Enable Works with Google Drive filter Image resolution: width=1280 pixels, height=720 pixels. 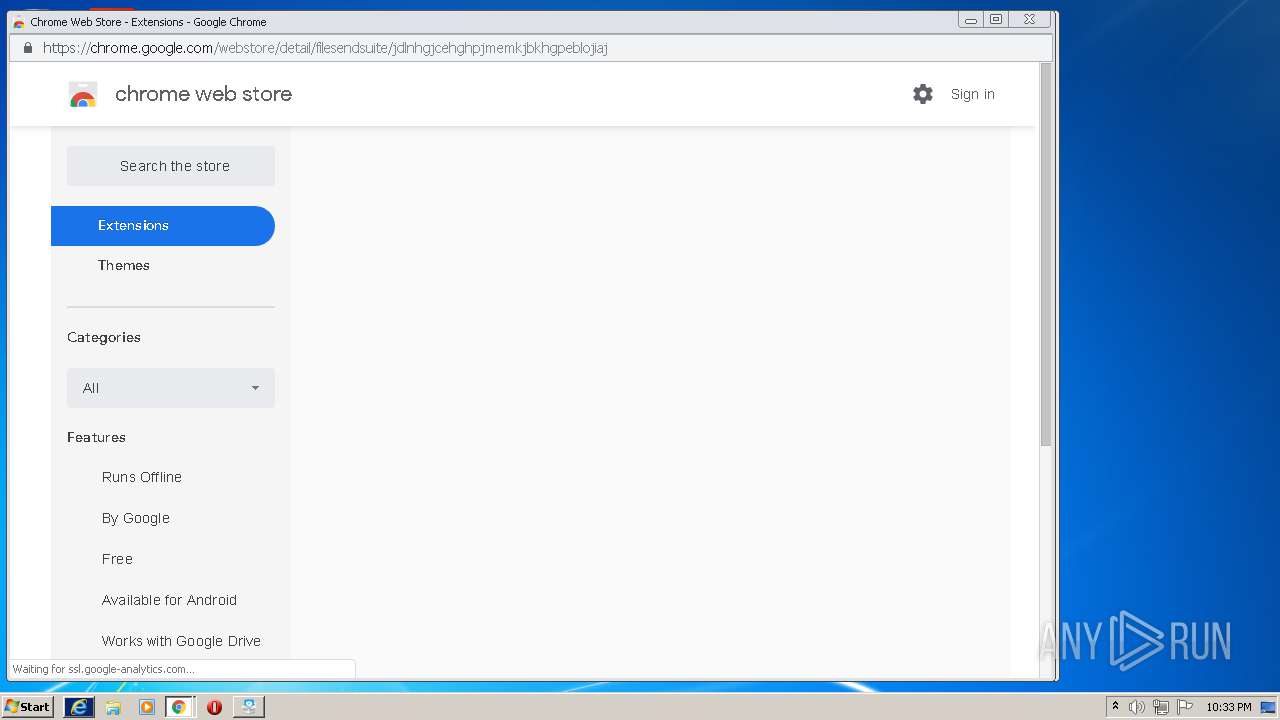click(x=181, y=641)
